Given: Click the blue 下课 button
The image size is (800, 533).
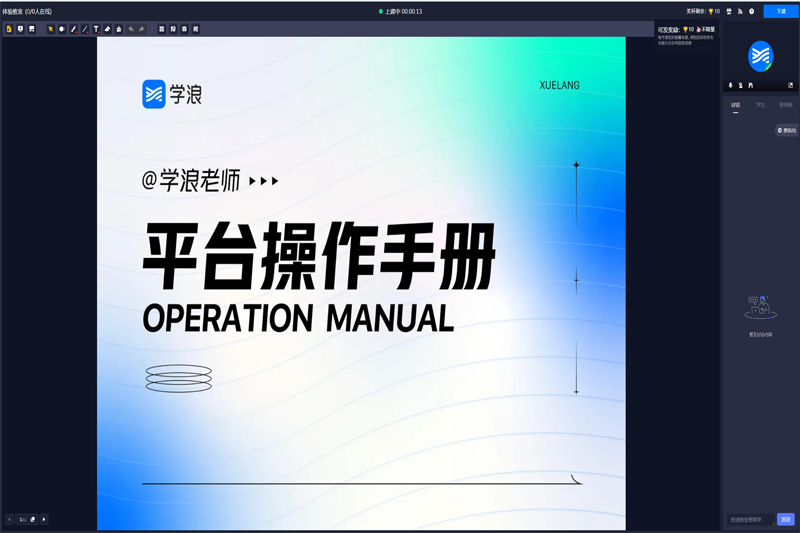Looking at the screenshot, I should tap(781, 11).
